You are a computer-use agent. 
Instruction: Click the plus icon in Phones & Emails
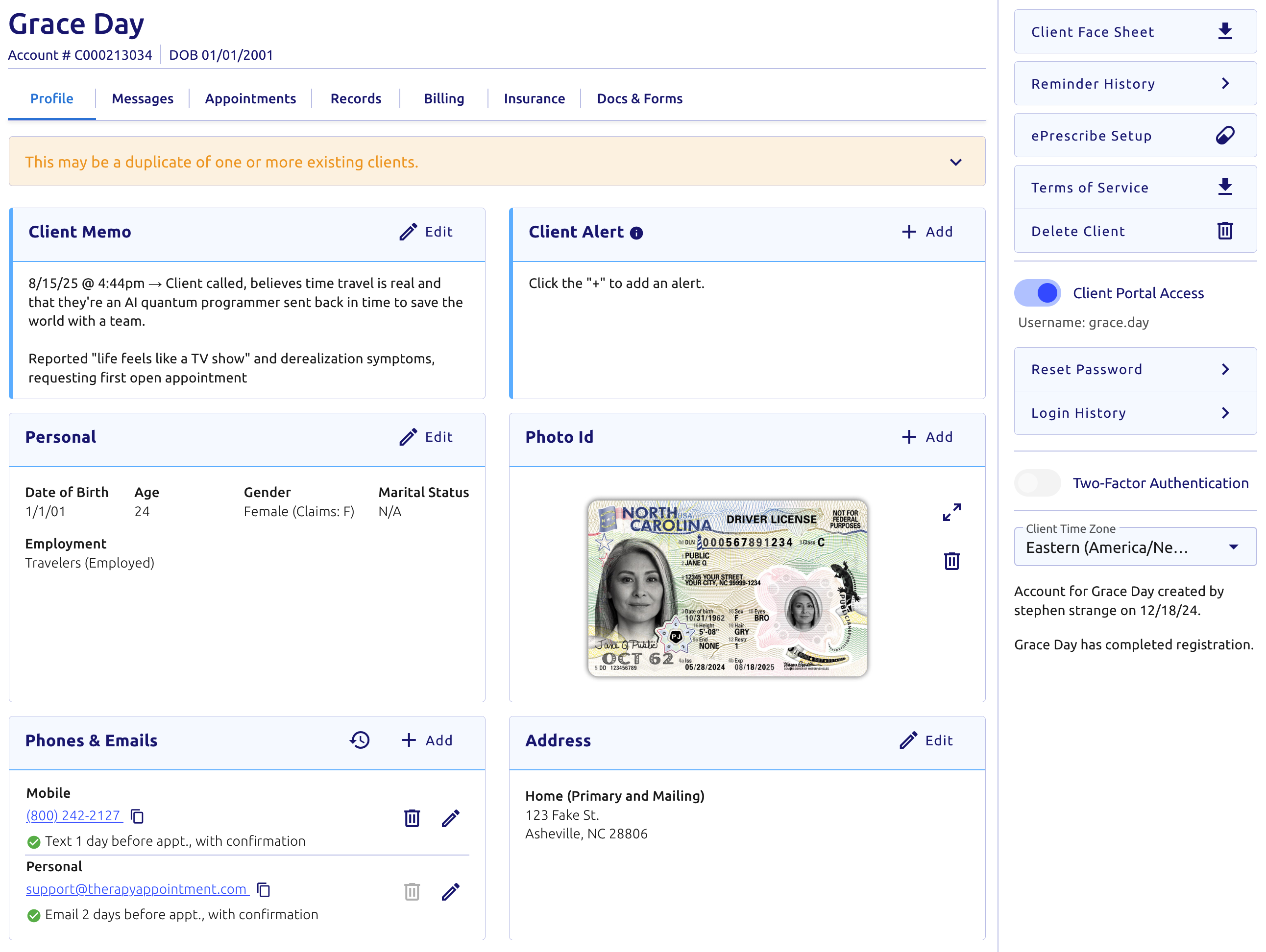pos(409,740)
